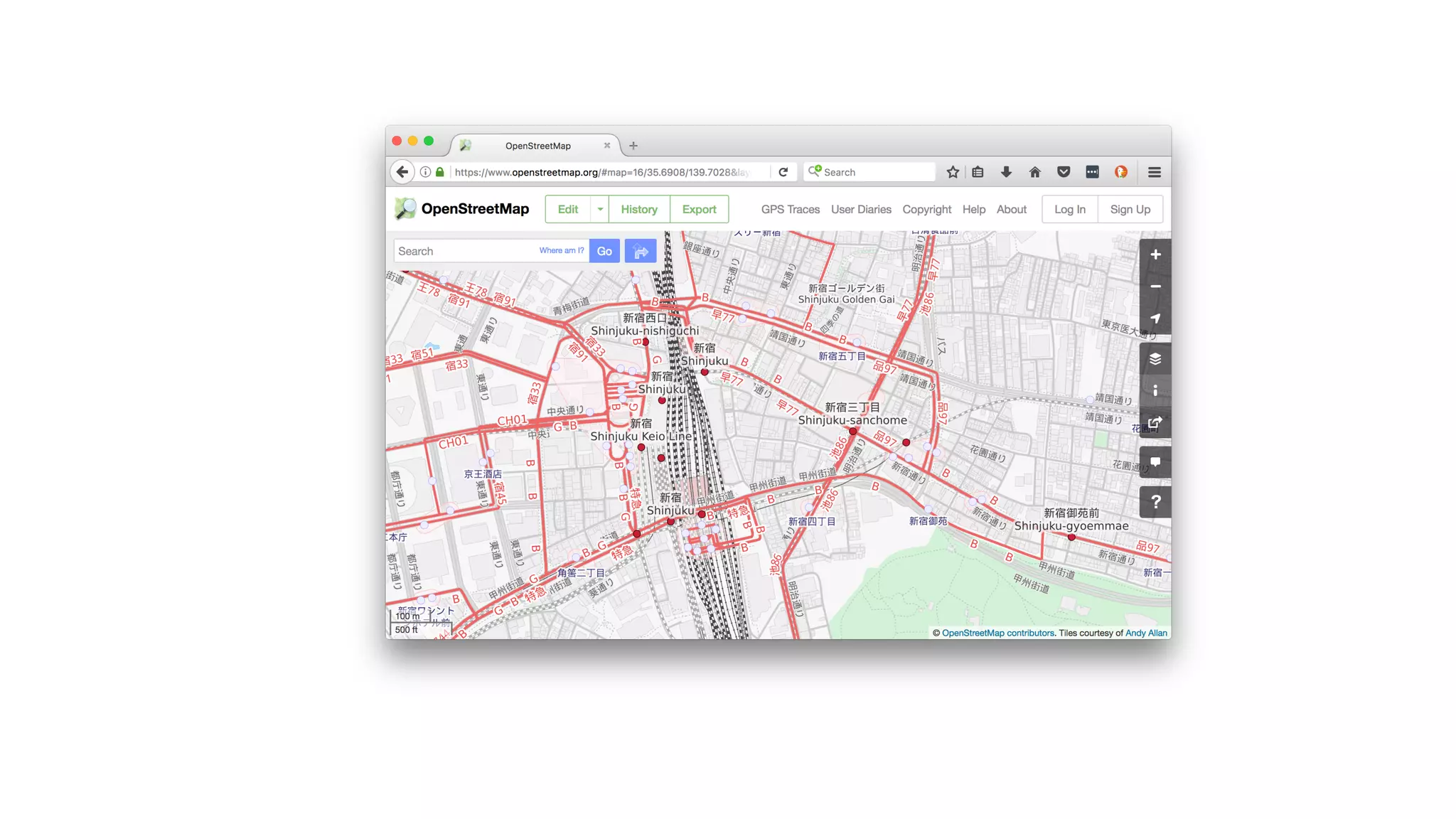The image size is (1456, 819).
Task: Click the dark extension icon with dots
Action: 1092,172
